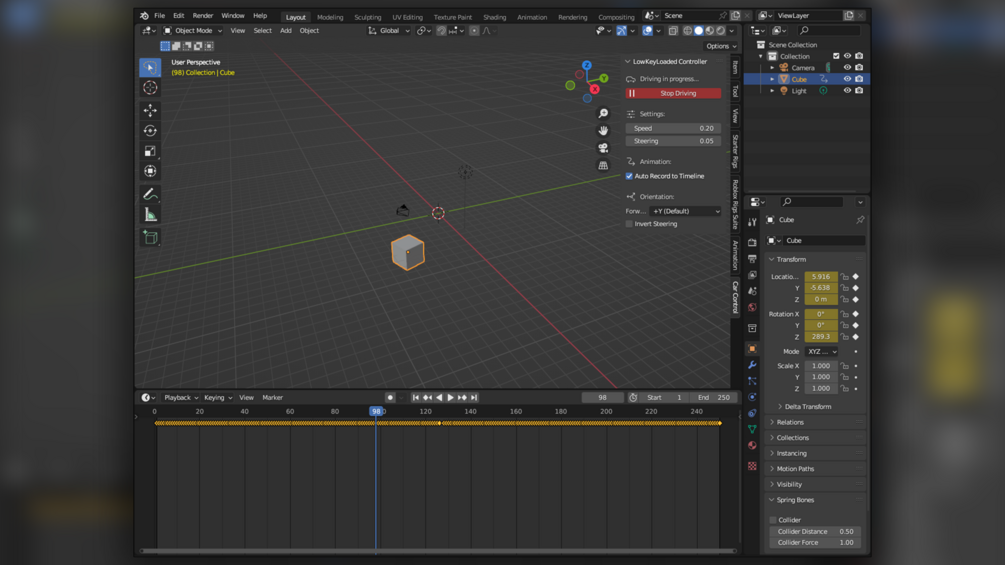Viewport: 1005px width, 565px height.
Task: Hide the Camera in outliner
Action: [847, 68]
